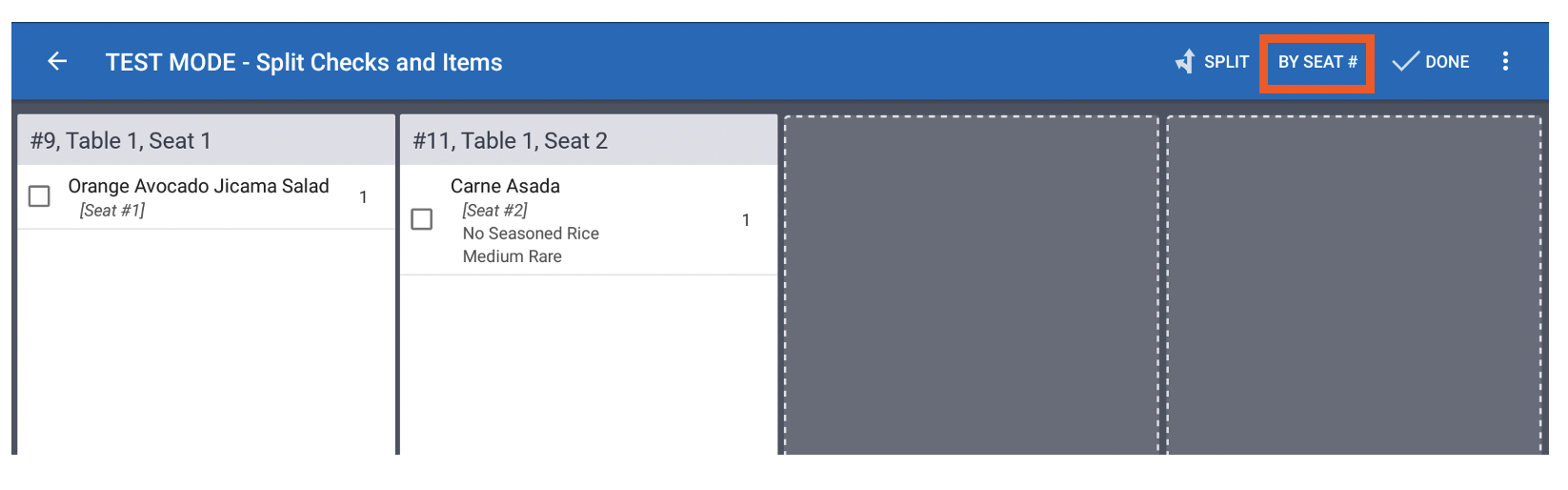Click the Orange Avocado Jicama Salad item name

(198, 186)
